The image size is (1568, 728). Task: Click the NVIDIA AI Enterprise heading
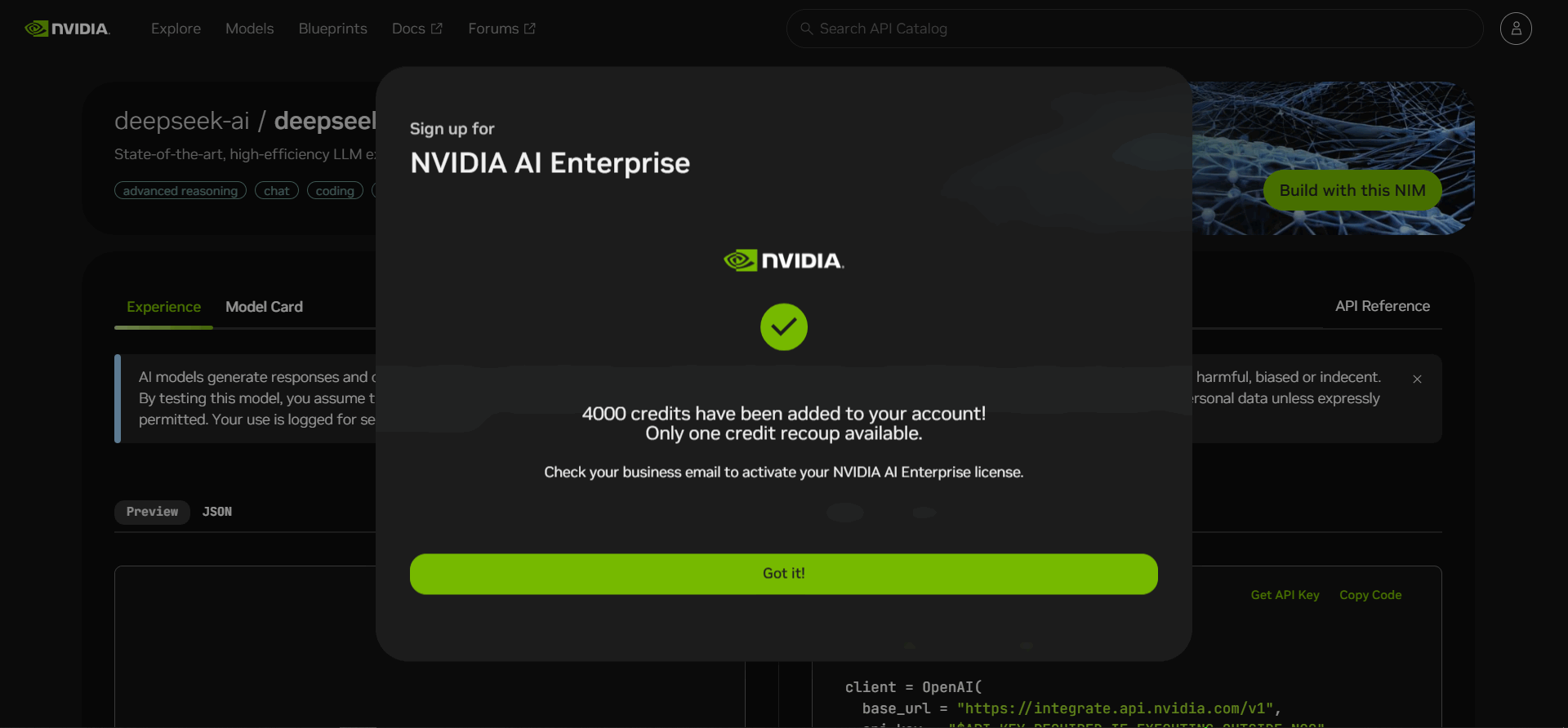(x=550, y=163)
